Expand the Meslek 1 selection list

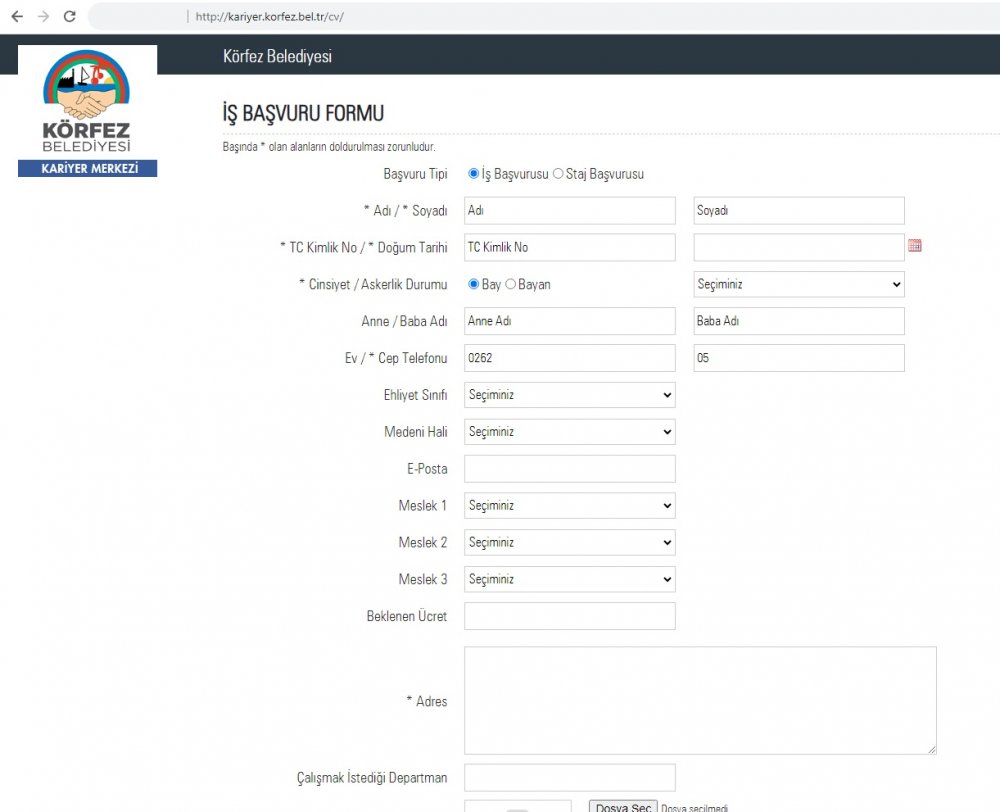click(569, 506)
